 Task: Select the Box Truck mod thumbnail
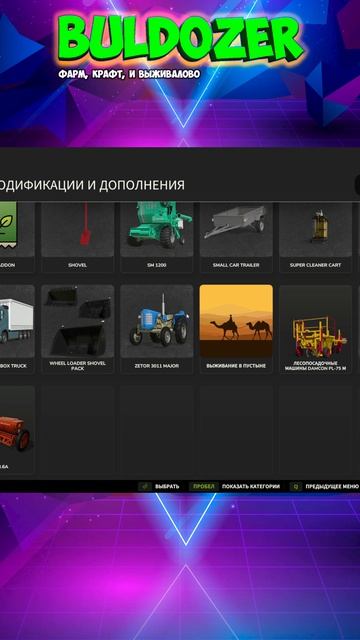pos(17,321)
